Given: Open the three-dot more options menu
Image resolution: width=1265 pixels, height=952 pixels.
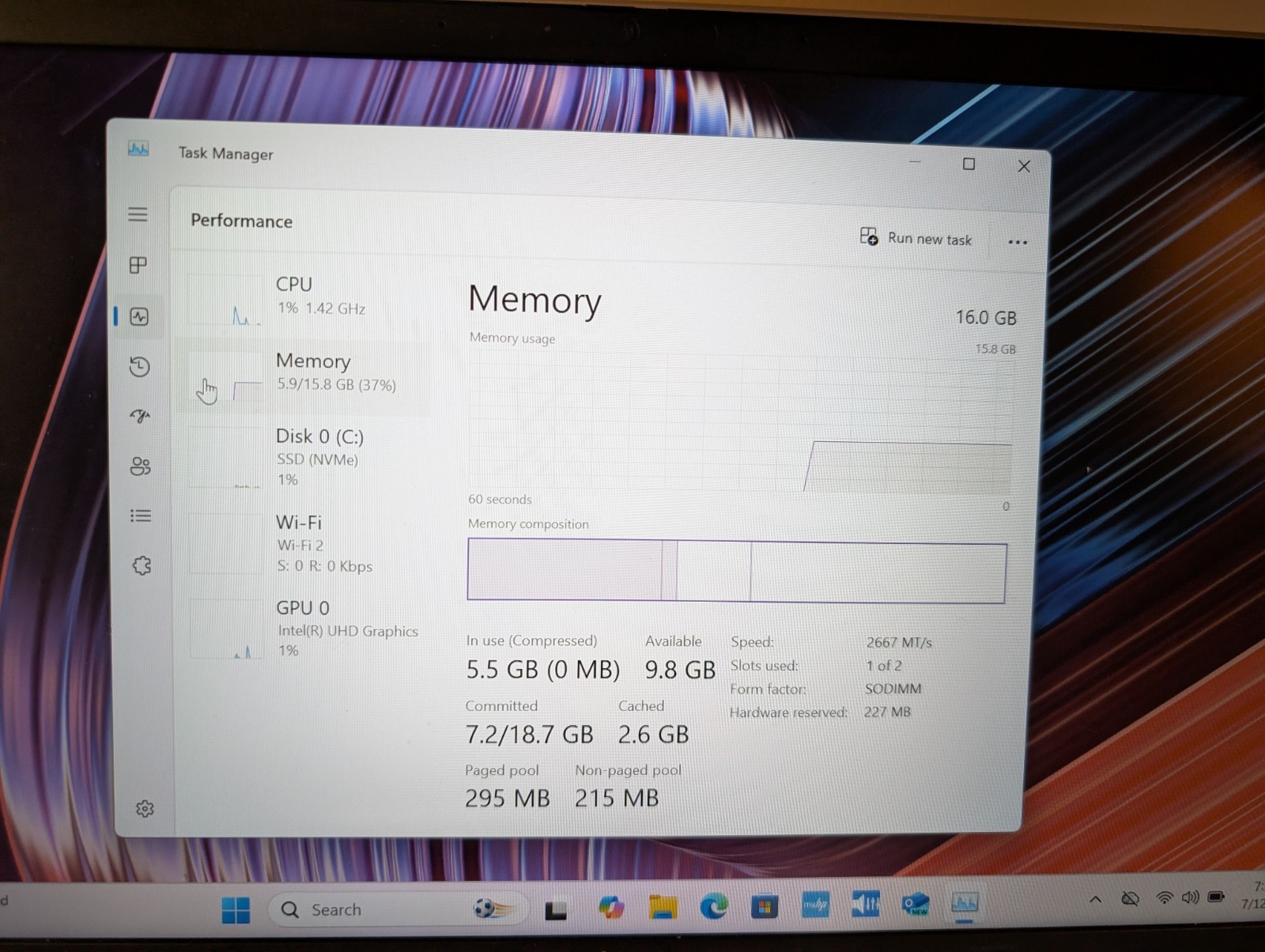Looking at the screenshot, I should (1018, 242).
